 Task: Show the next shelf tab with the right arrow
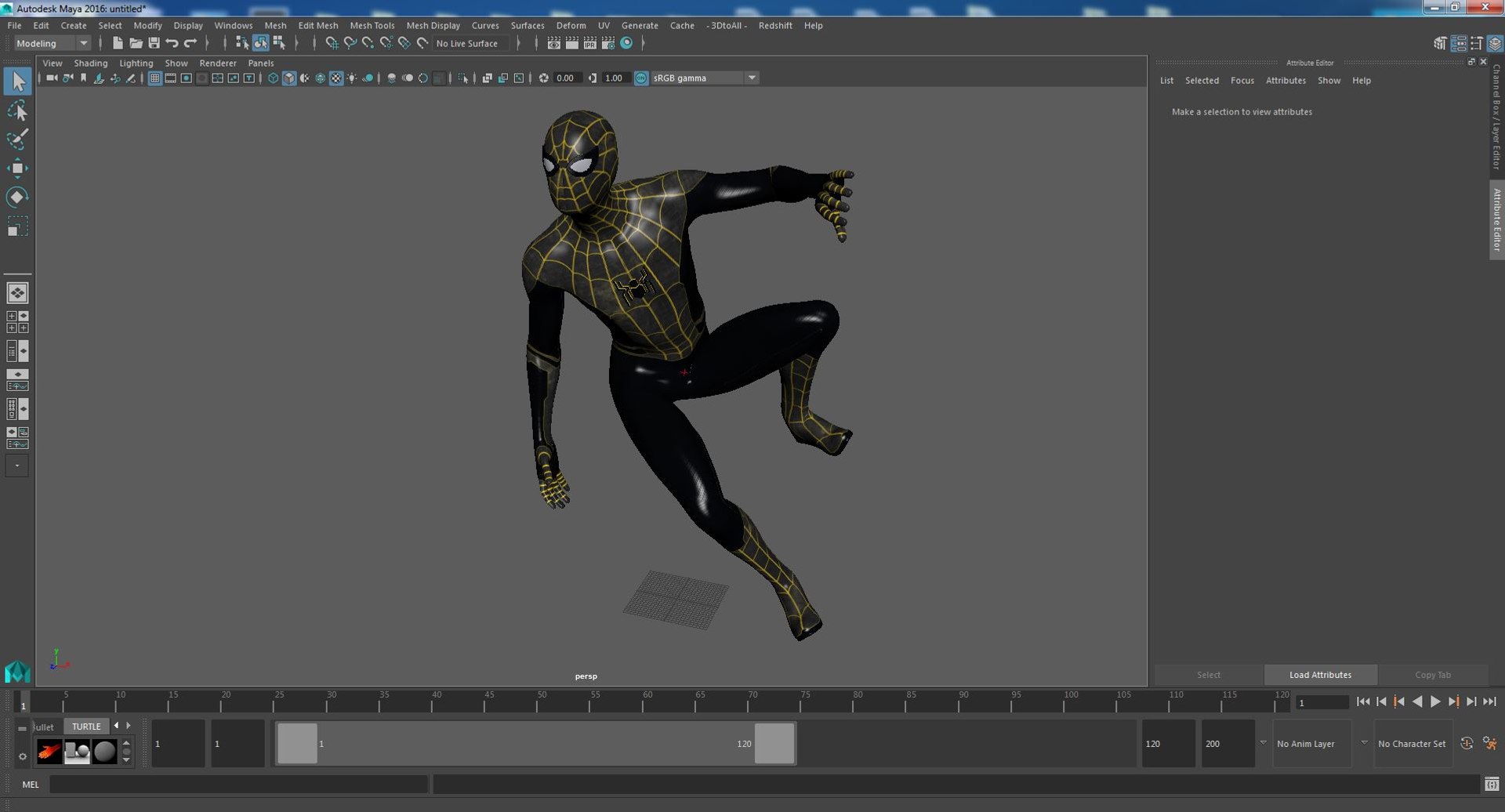[x=129, y=726]
